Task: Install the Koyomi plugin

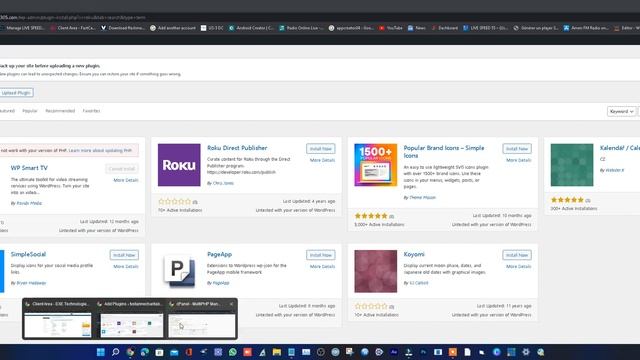Action: point(517,255)
